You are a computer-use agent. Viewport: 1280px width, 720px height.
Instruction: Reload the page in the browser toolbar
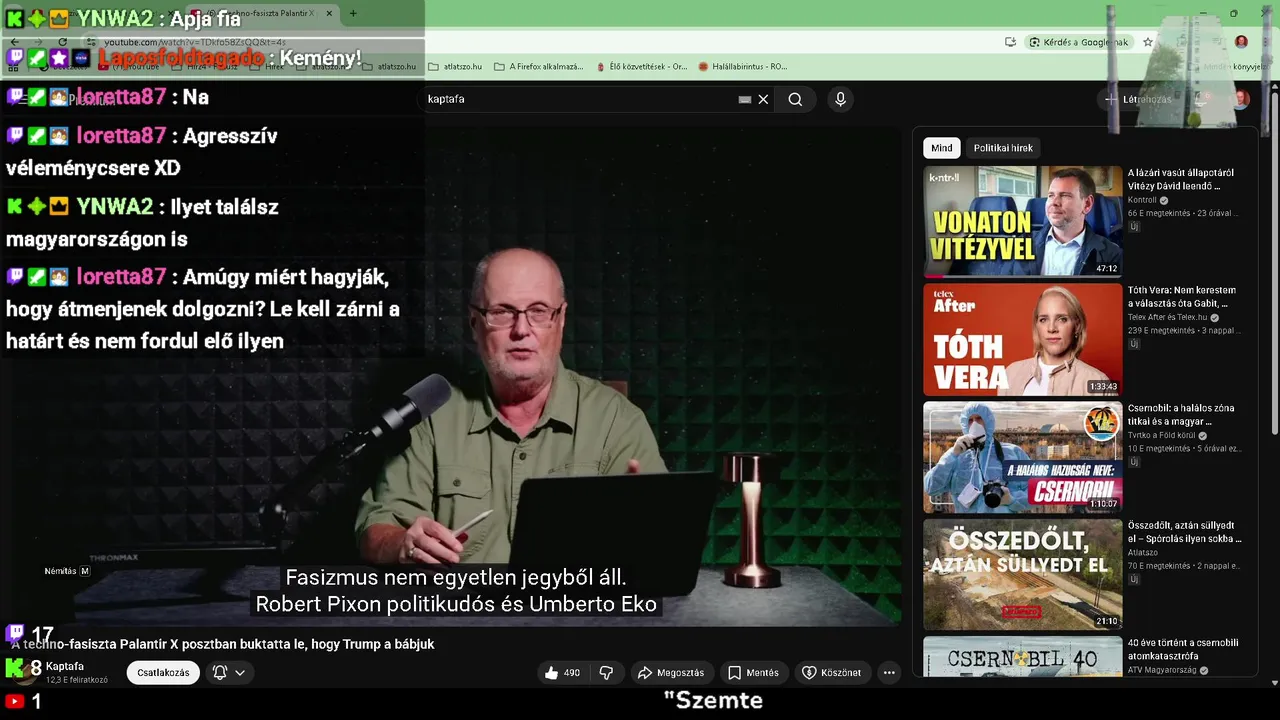coord(62,42)
